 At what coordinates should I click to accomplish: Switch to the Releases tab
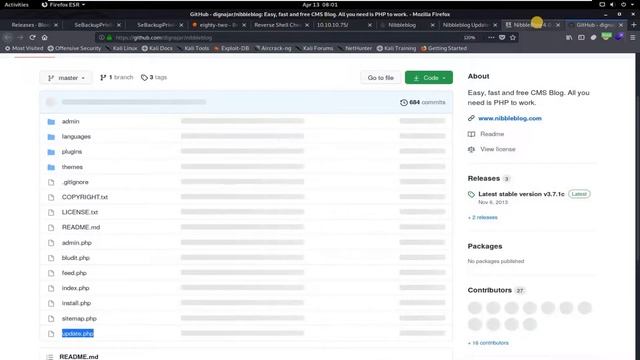(31, 25)
